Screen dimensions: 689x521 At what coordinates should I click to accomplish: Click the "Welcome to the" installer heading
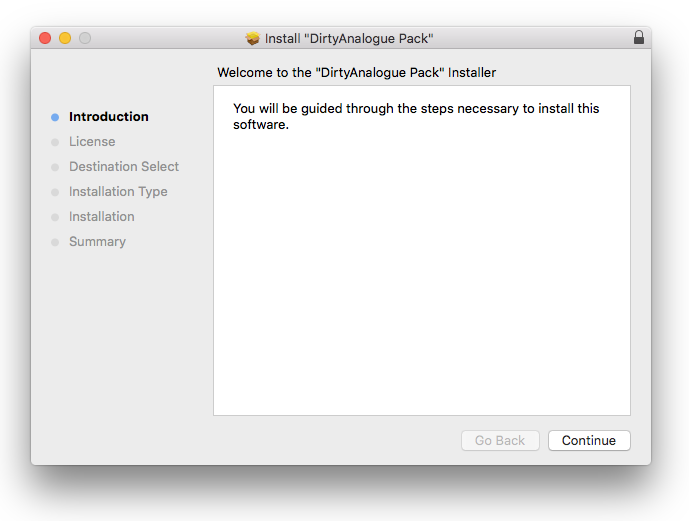[x=356, y=73]
